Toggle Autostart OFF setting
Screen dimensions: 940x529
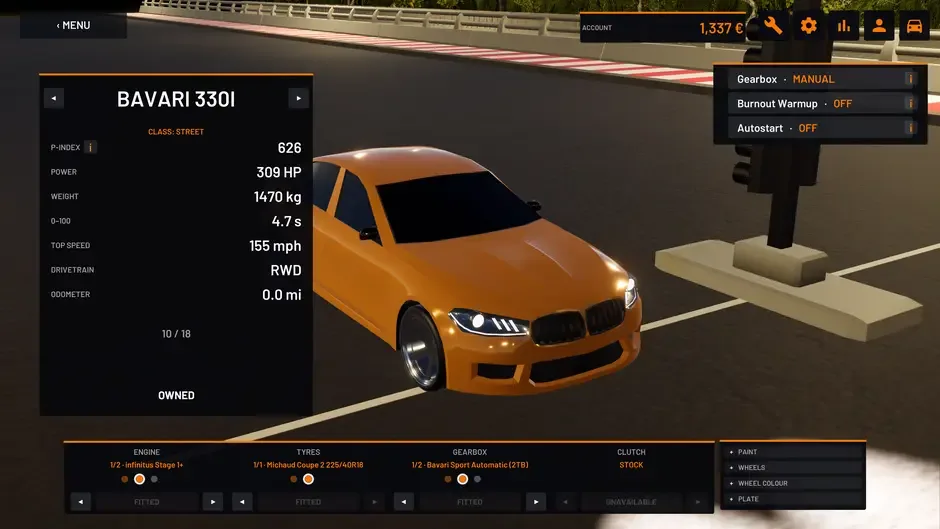[x=821, y=128]
